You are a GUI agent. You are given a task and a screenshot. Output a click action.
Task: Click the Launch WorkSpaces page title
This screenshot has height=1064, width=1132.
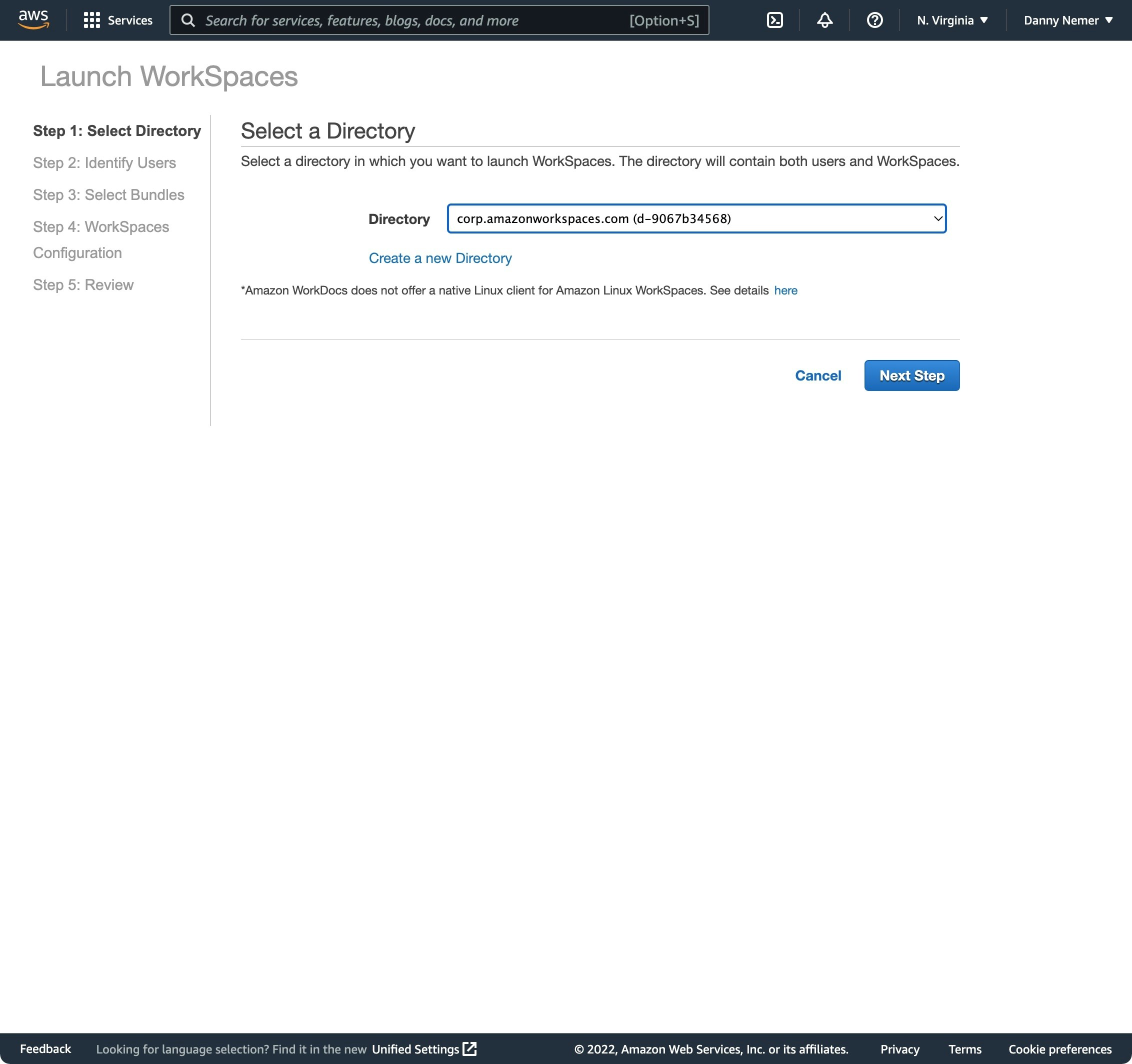coord(168,76)
